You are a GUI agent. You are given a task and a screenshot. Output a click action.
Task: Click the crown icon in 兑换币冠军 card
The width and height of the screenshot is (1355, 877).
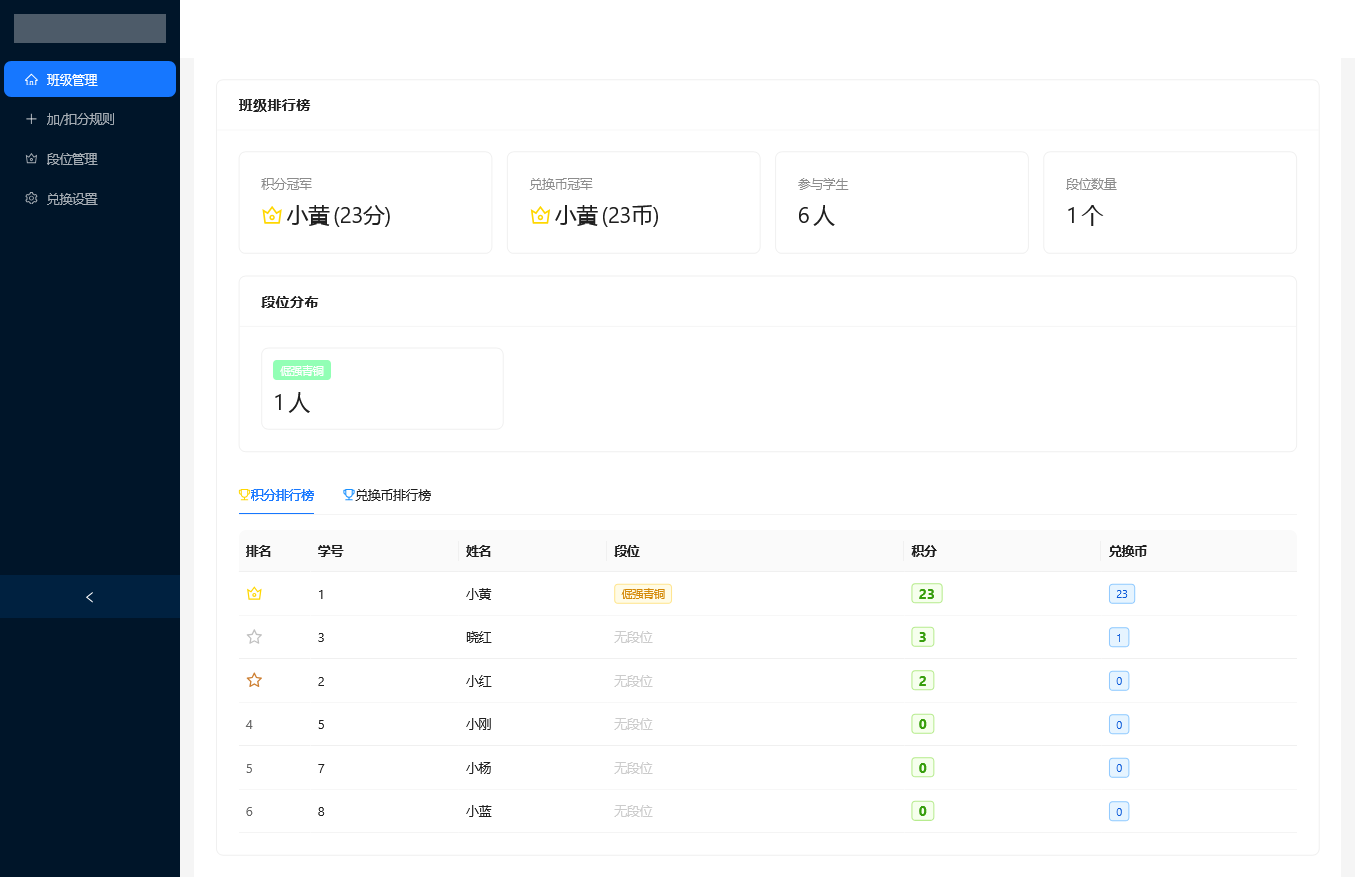[x=540, y=215]
